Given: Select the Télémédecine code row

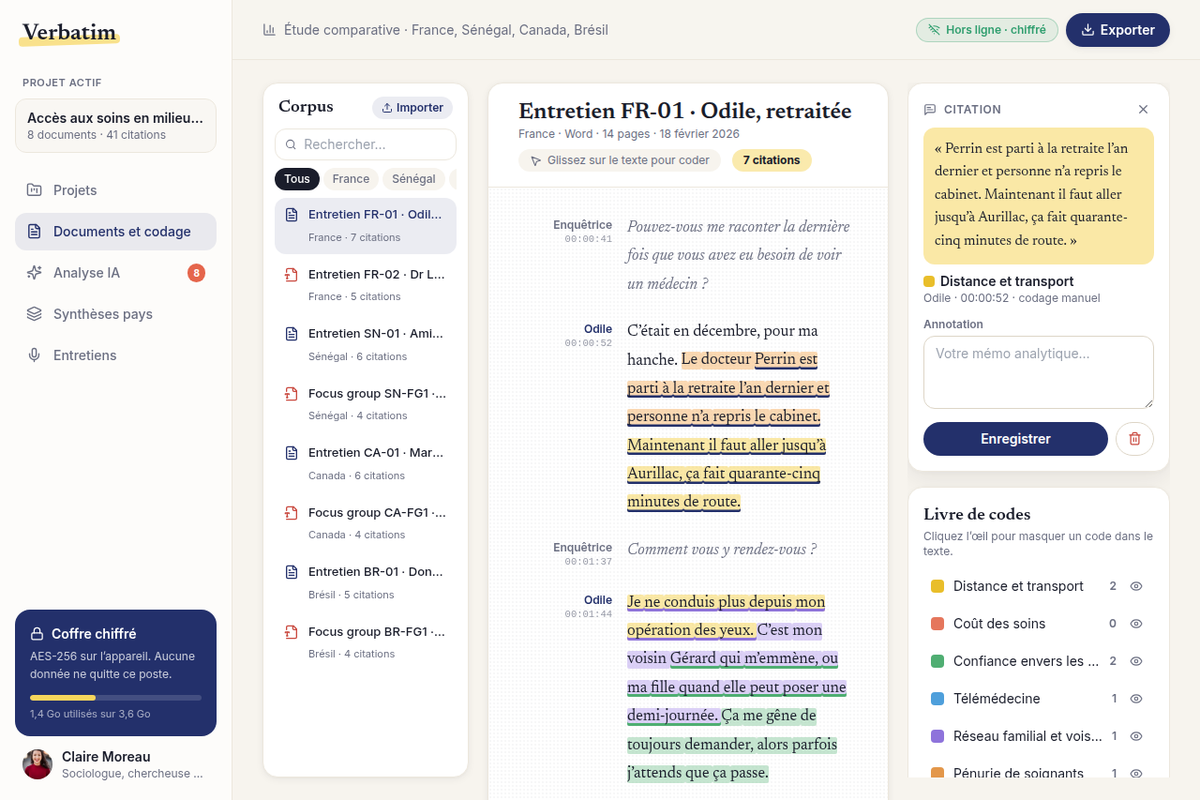Looking at the screenshot, I should point(1038,699).
